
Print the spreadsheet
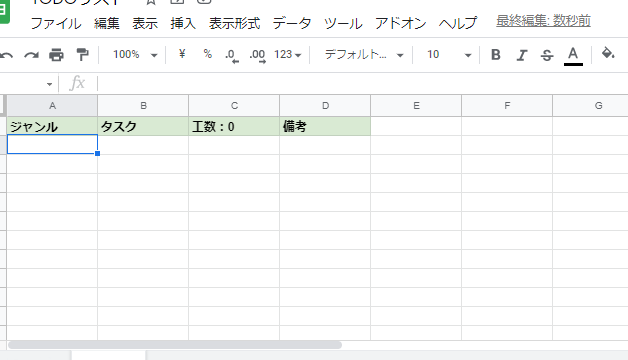56,55
